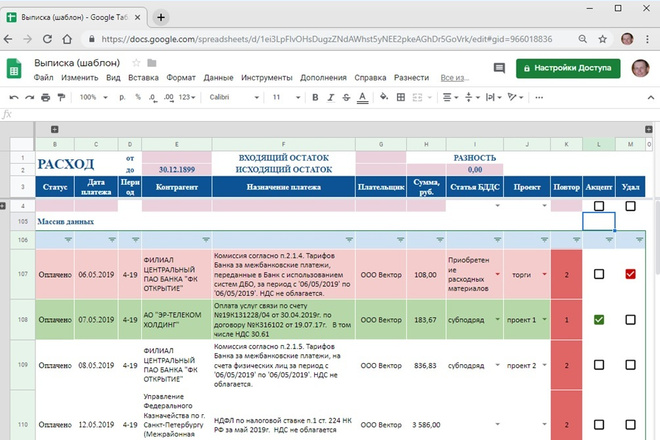This screenshot has height=440, width=660.
Task: Bookmark this page with the star
Action: click(602, 39)
